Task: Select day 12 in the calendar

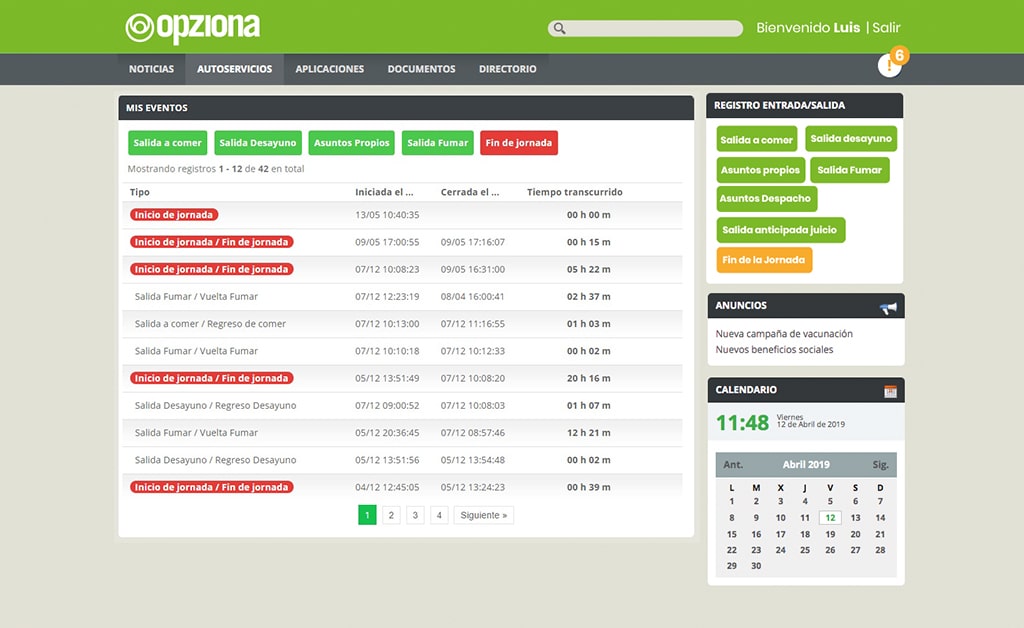Action: tap(830, 518)
